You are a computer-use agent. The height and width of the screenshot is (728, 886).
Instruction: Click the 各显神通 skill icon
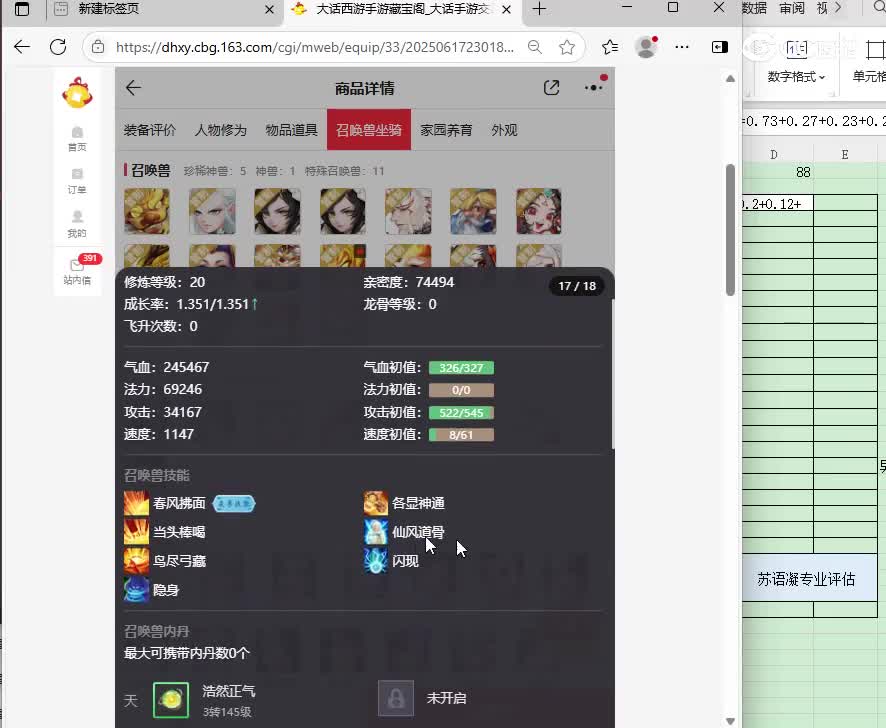[x=376, y=503]
